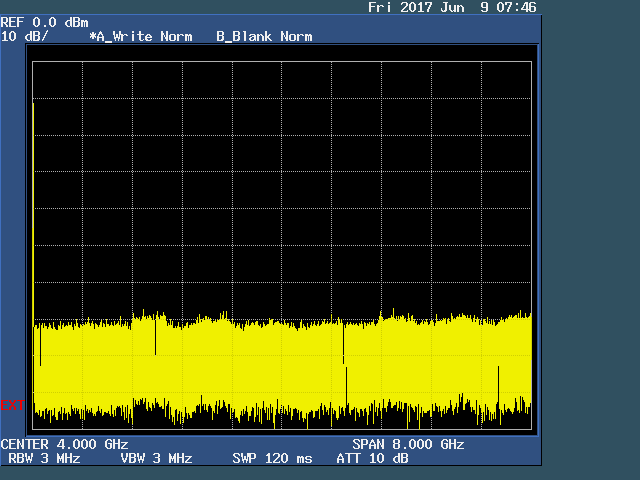Click the ATT 10 dB attenuation value
Image resolution: width=640 pixels, height=480 pixels.
(x=372, y=458)
